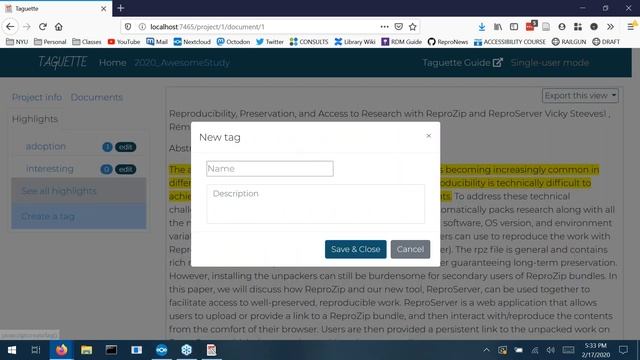Save page to Pocket icon
The width and height of the screenshot is (640, 360).
coord(399,27)
